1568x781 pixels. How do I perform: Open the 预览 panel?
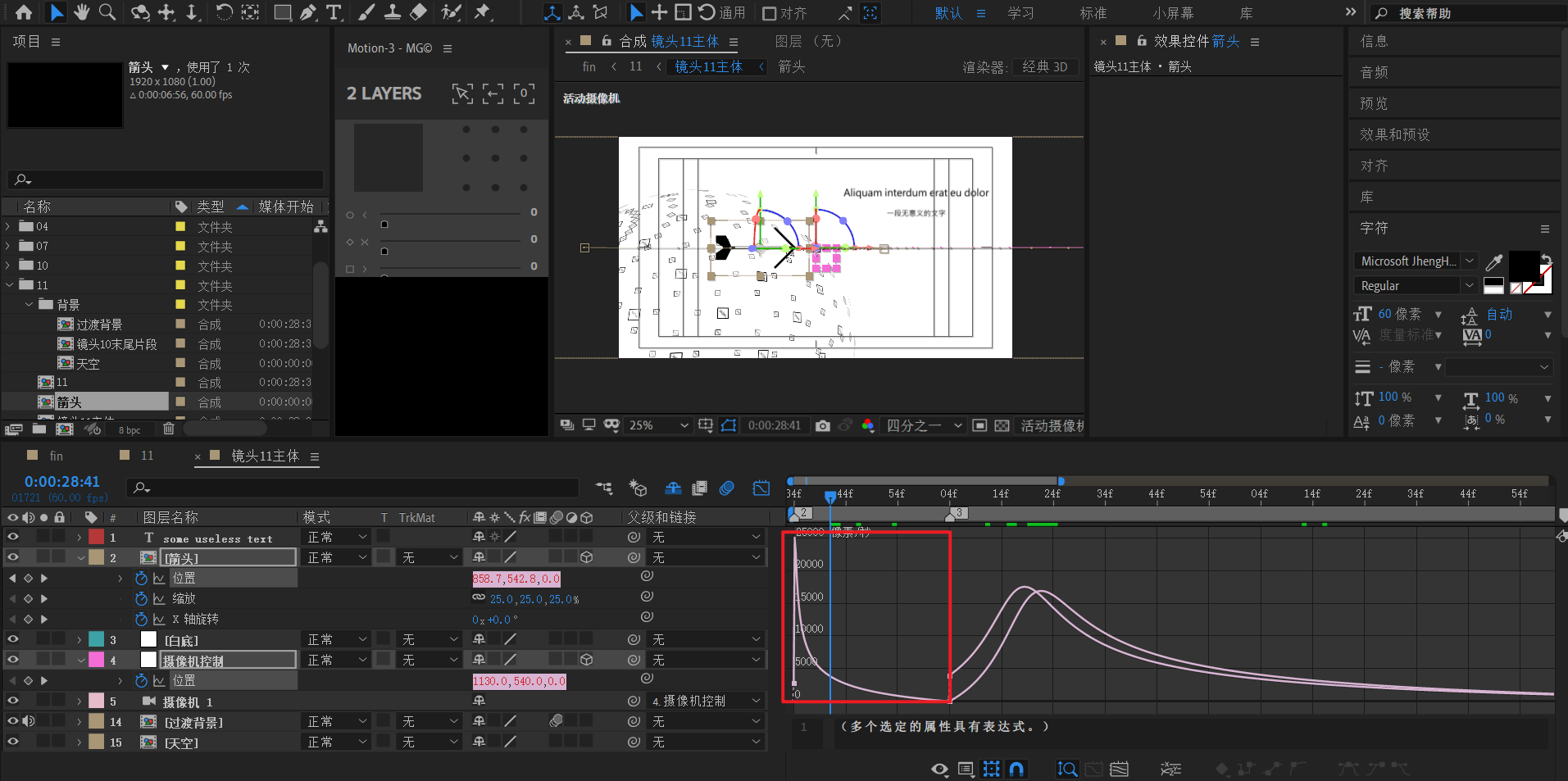[x=1374, y=103]
